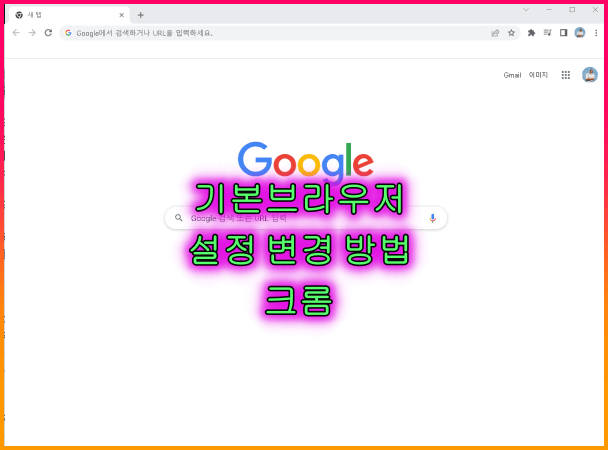
Task: Go forward using the forward arrow
Action: 32,33
